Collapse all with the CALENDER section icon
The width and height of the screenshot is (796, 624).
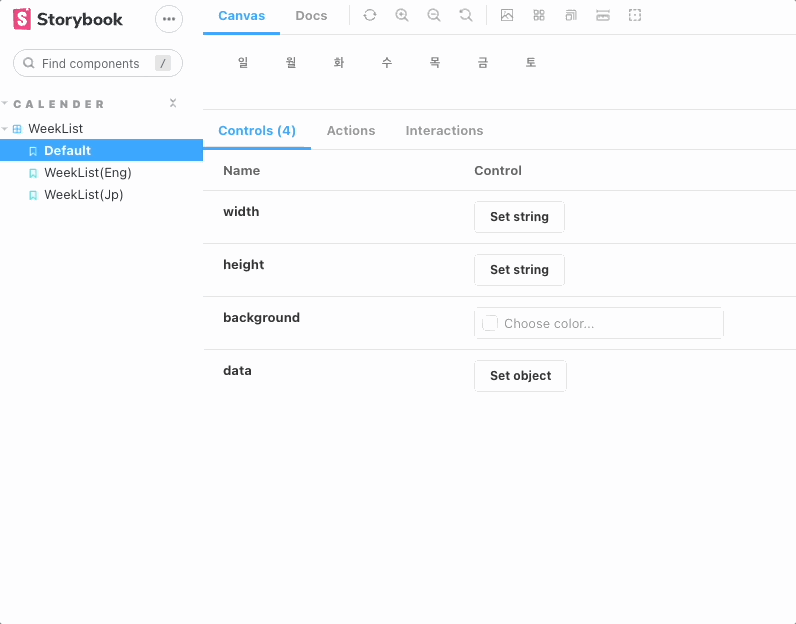pos(173,103)
